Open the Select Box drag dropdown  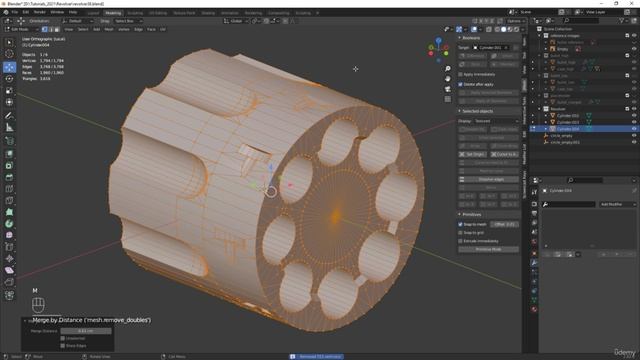point(128,21)
